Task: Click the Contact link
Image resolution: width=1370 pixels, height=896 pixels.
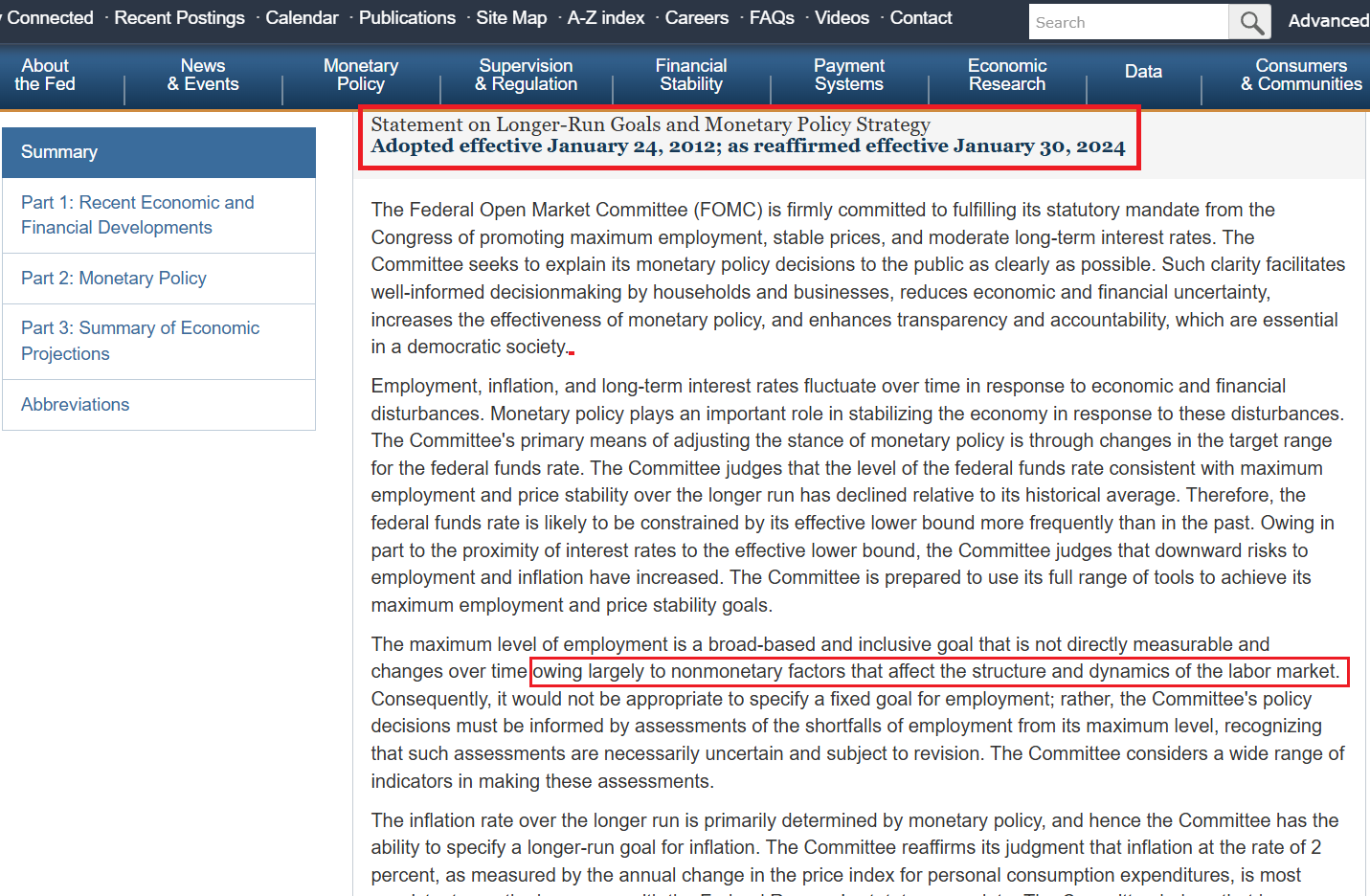Action: tap(921, 18)
